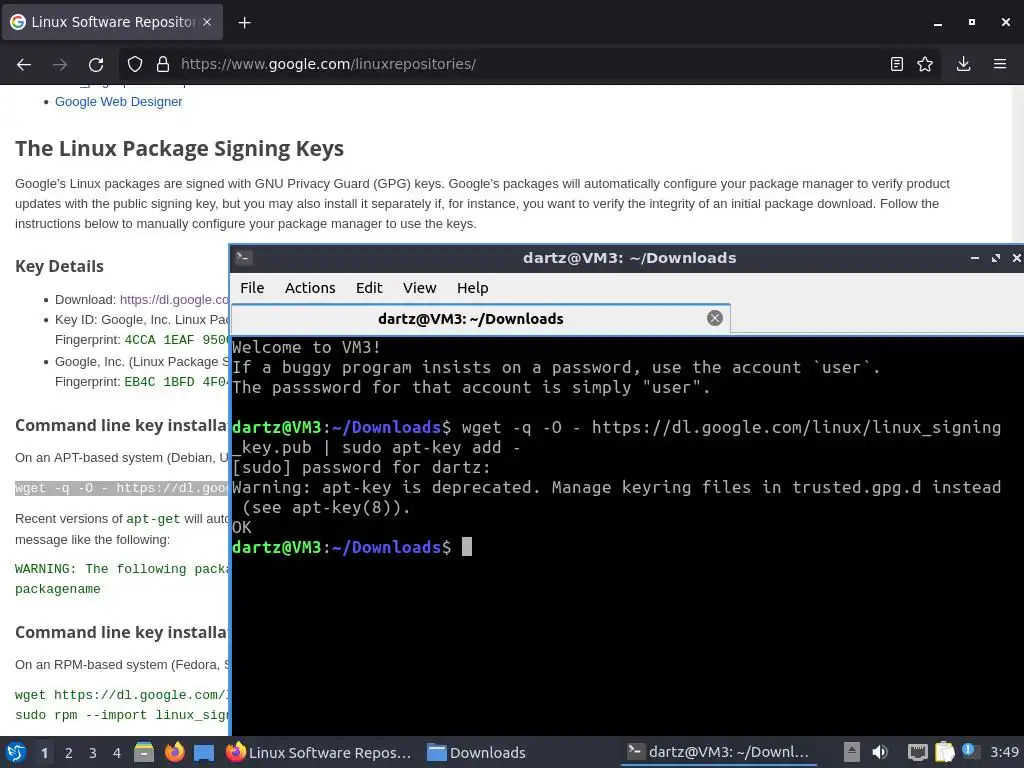
Task: Open terminal Actions menu
Action: [x=310, y=288]
